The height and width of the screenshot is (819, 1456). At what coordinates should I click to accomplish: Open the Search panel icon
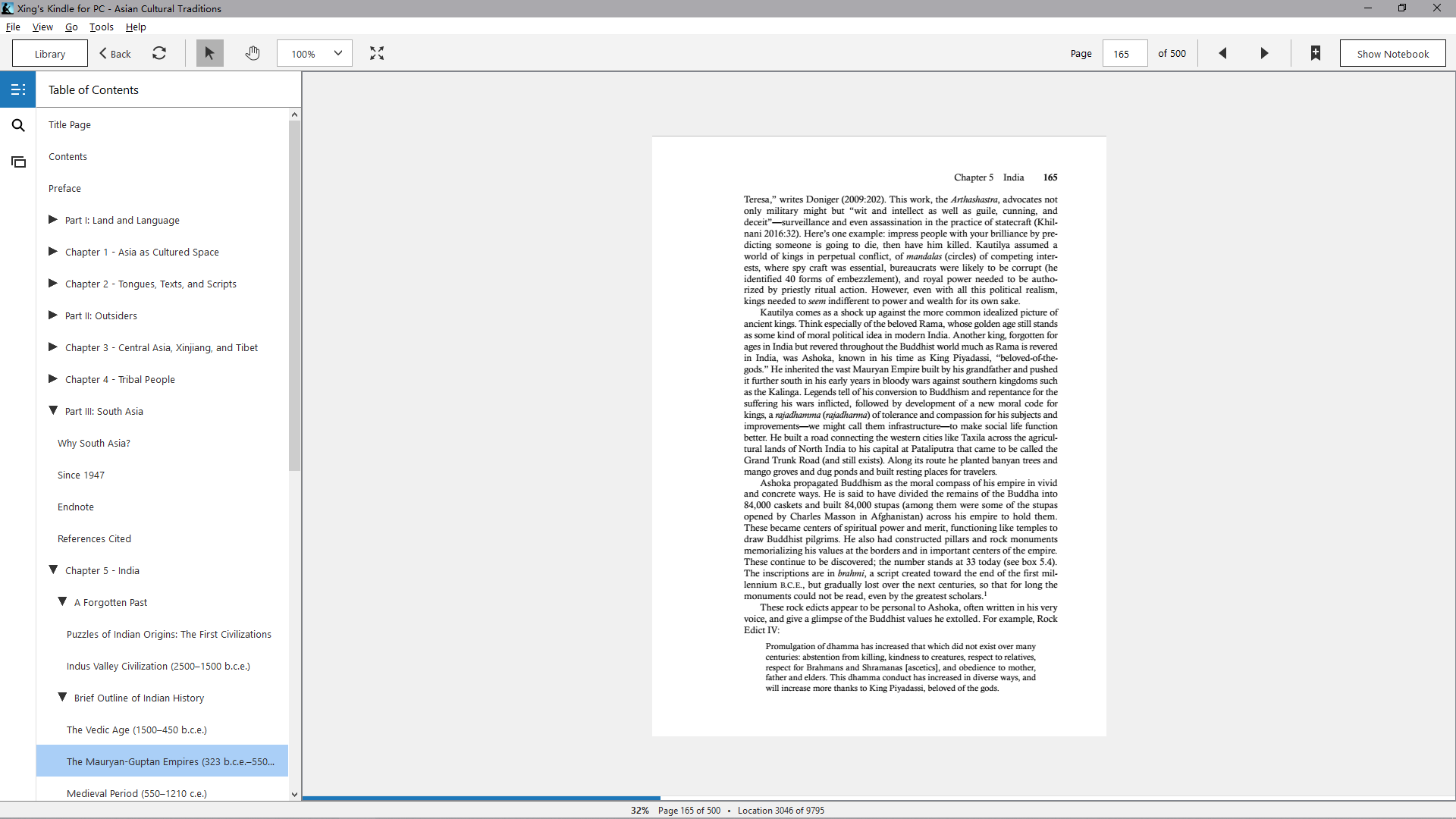[18, 125]
